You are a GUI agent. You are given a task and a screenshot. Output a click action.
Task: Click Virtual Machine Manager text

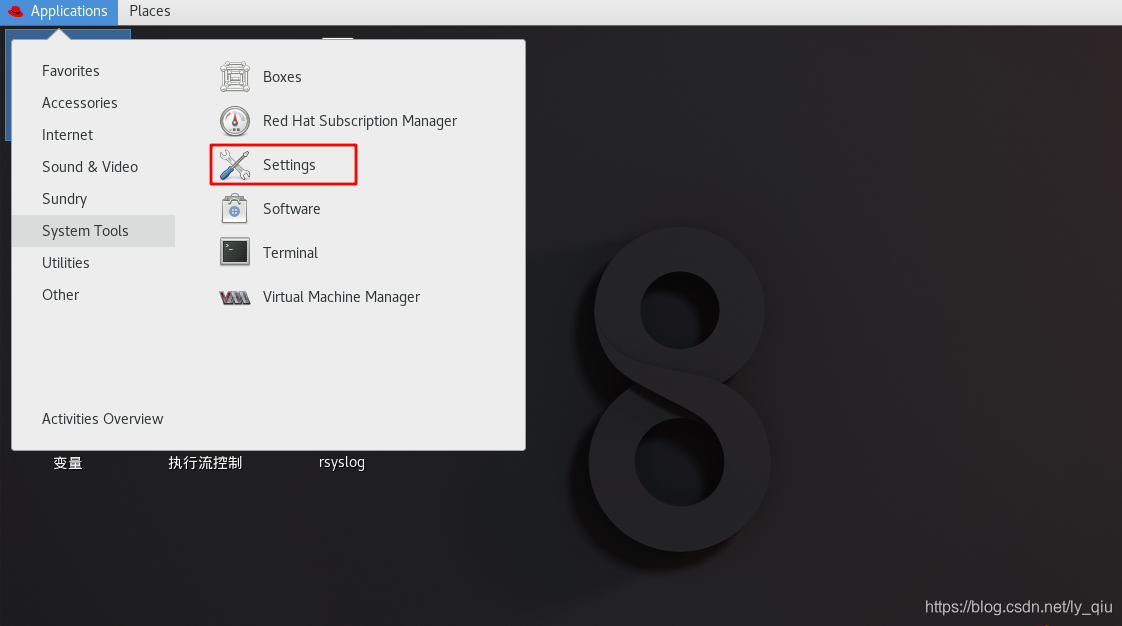coord(341,297)
